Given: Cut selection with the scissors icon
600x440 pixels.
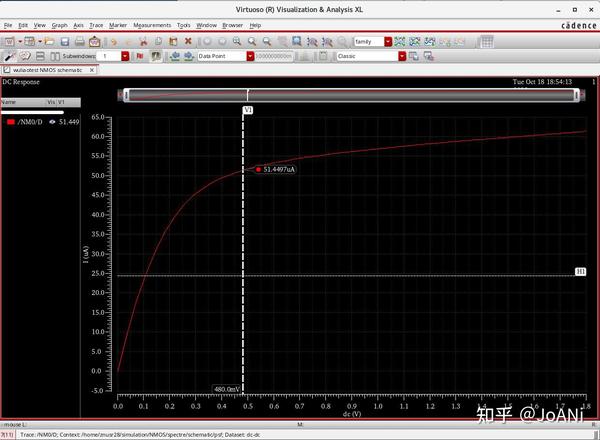Looking at the screenshot, I should coord(143,41).
